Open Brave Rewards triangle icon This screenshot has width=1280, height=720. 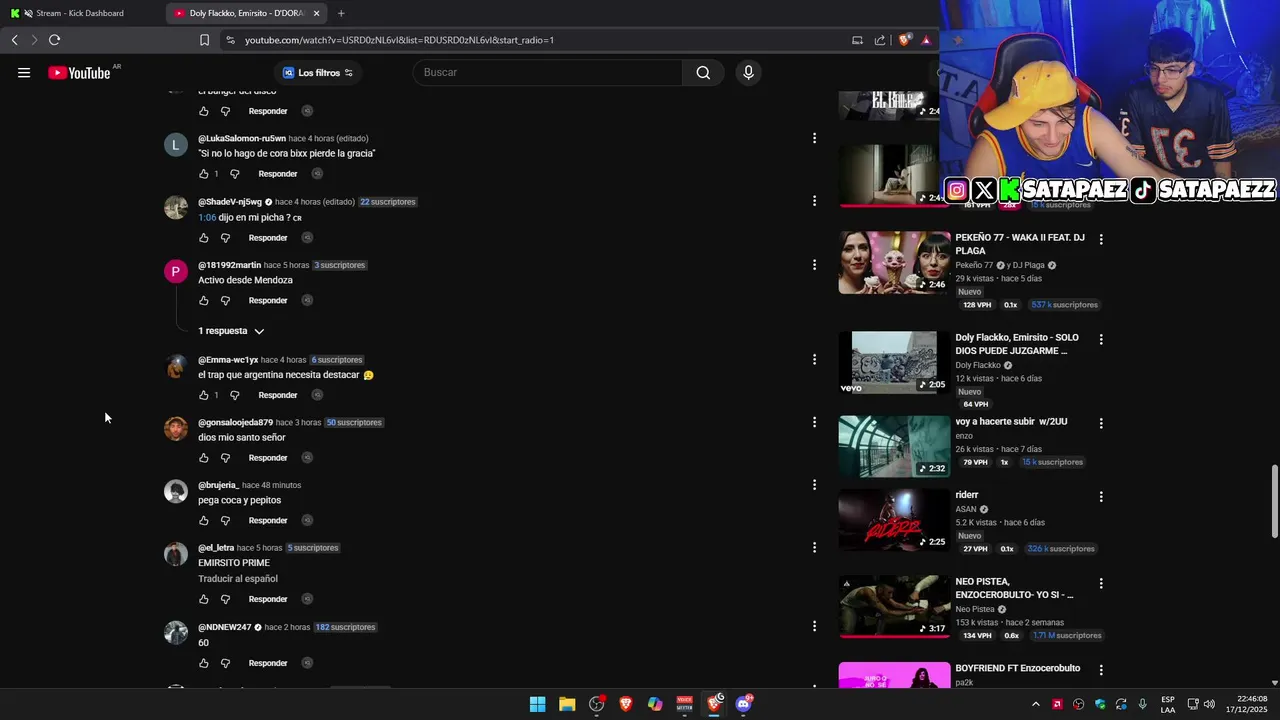(x=926, y=40)
